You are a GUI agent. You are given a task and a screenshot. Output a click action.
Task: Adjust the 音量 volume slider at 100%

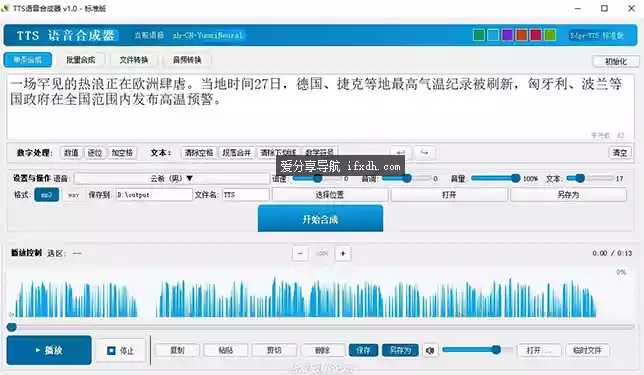[496, 178]
